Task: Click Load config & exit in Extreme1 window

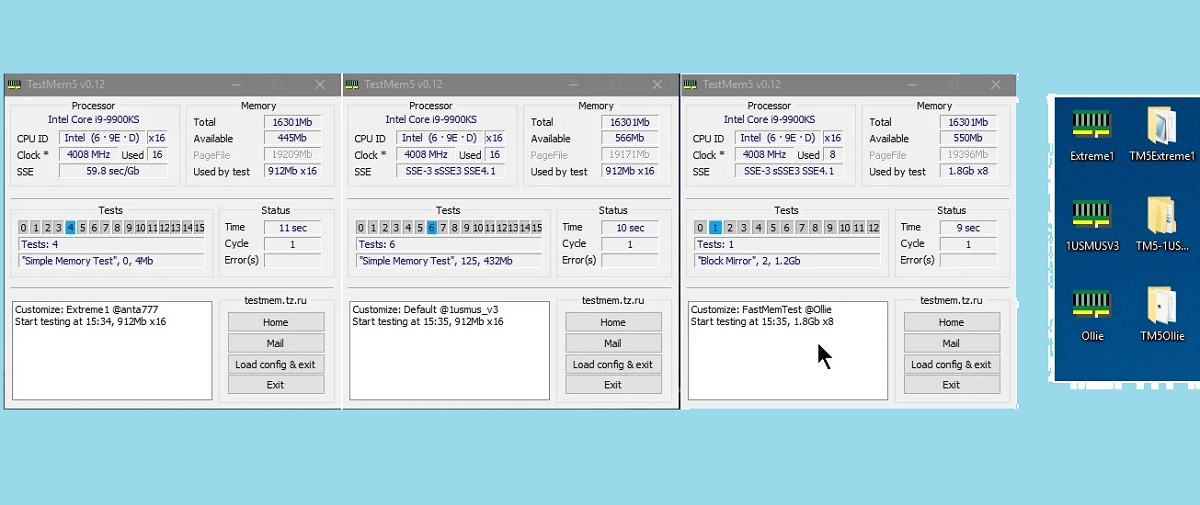Action: tap(276, 364)
